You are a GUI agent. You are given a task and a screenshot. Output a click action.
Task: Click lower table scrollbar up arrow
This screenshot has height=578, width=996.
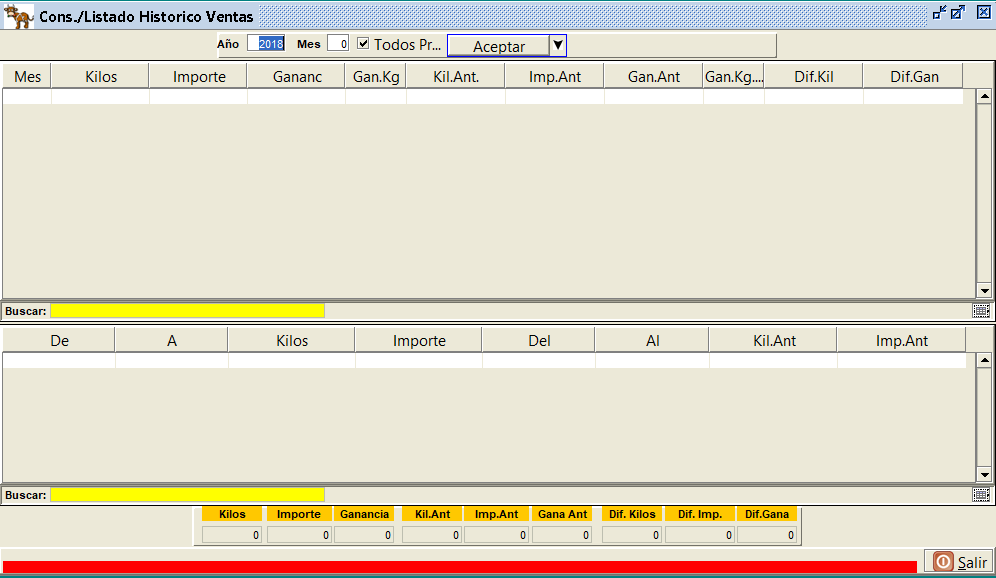[984, 360]
